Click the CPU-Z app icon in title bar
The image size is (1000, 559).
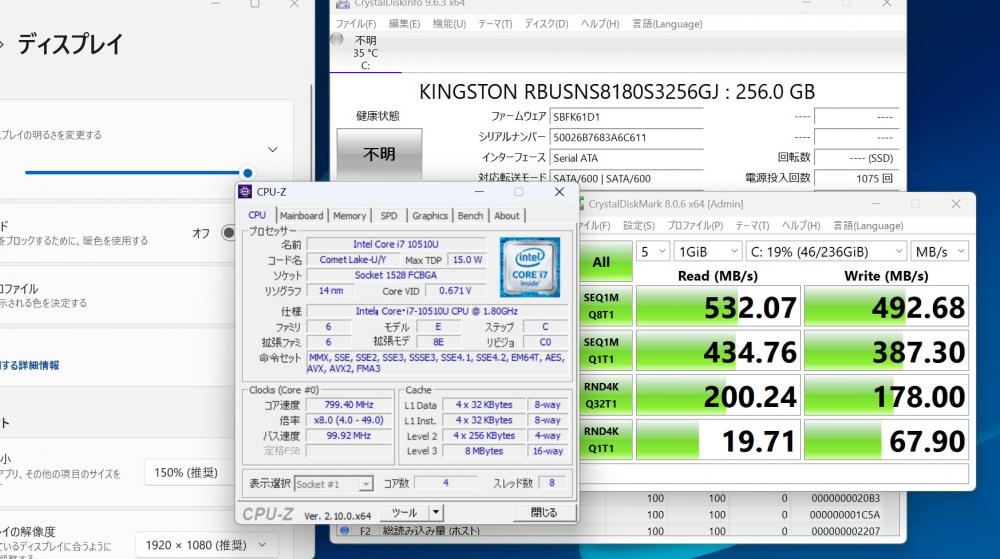pos(245,192)
